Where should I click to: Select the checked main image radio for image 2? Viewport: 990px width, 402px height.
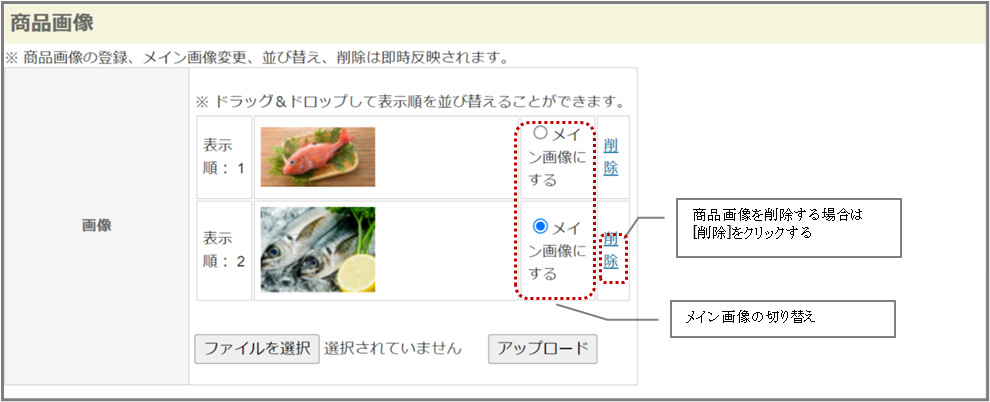[540, 225]
